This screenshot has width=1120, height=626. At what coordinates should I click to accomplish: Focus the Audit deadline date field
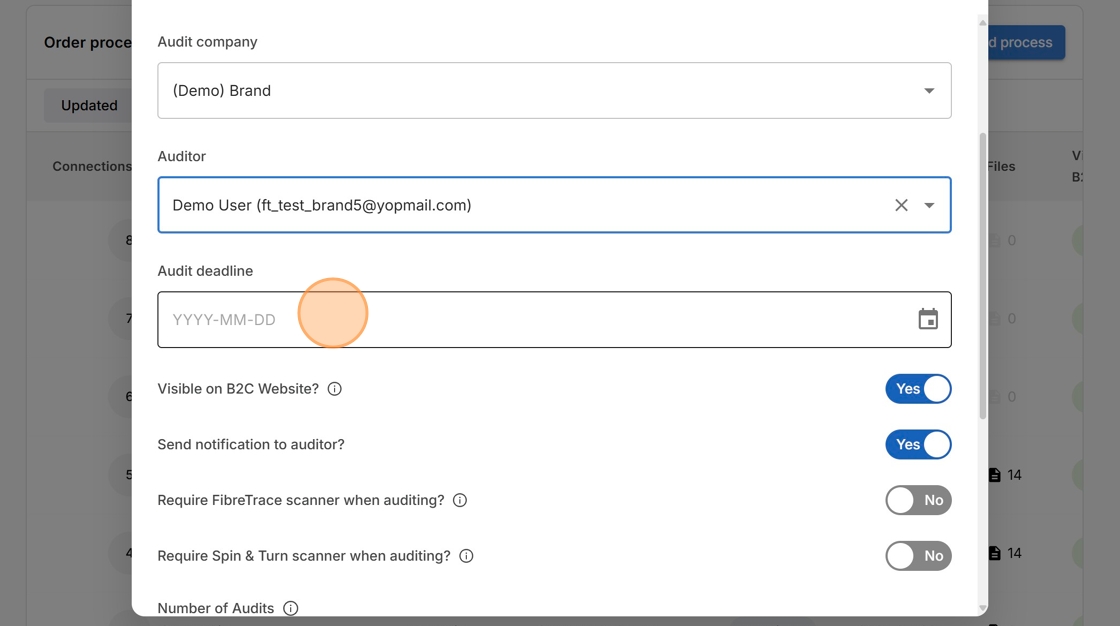point(554,319)
